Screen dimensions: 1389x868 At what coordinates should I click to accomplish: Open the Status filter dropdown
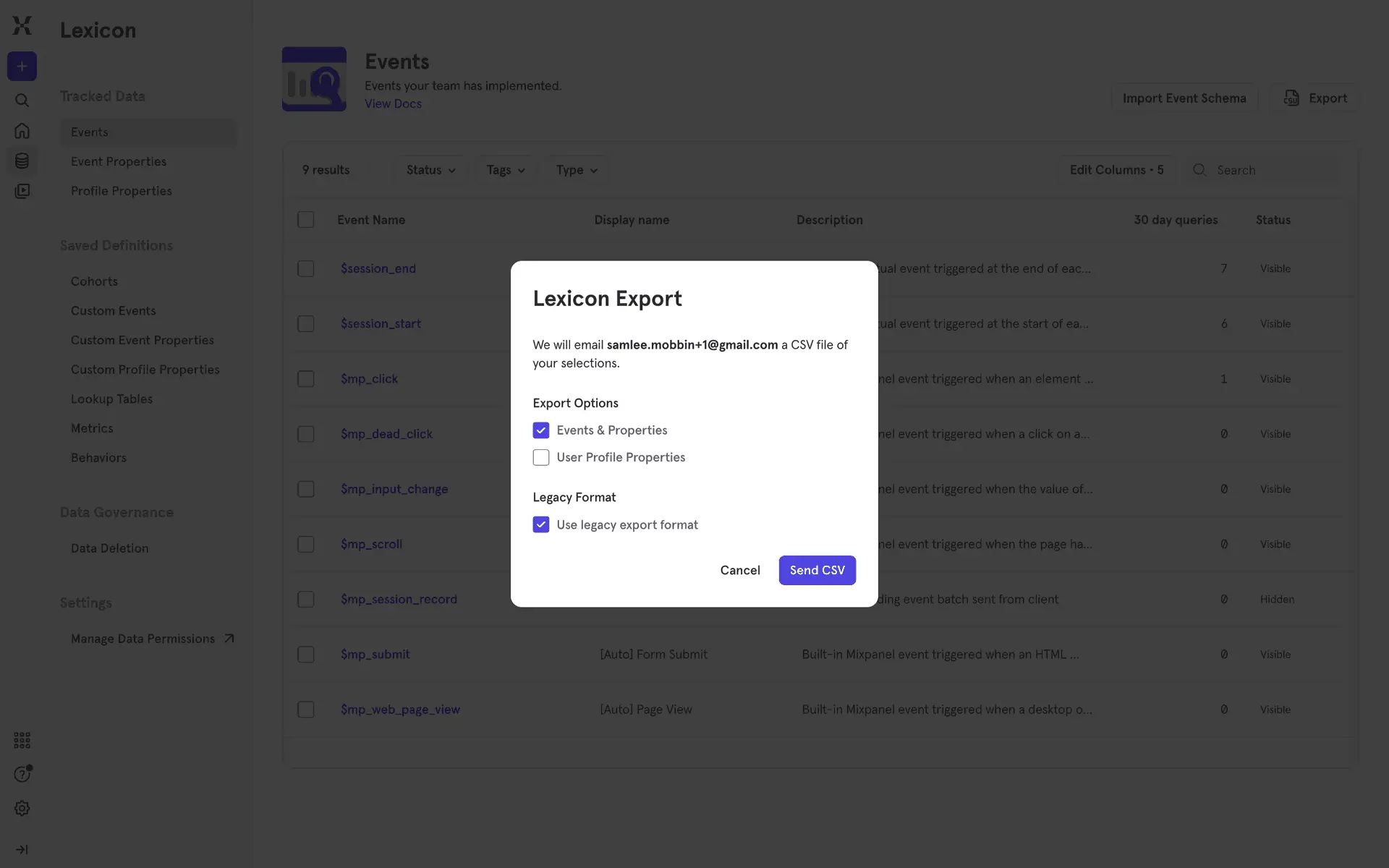coord(430,170)
